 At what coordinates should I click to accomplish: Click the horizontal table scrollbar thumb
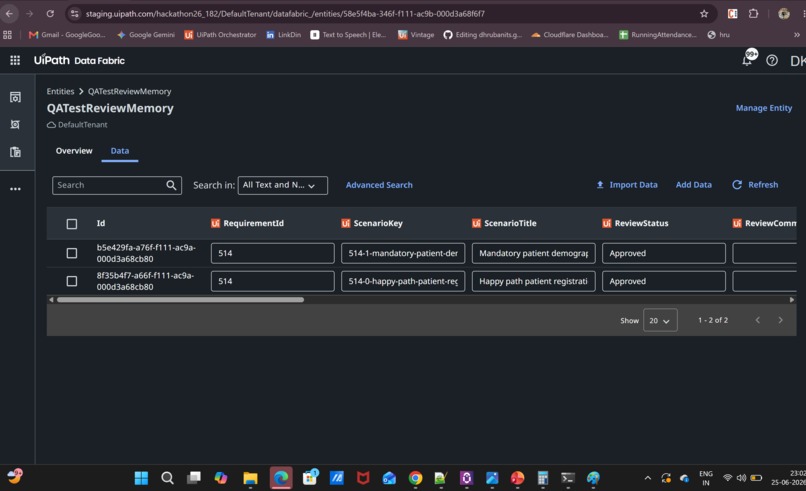(180, 300)
